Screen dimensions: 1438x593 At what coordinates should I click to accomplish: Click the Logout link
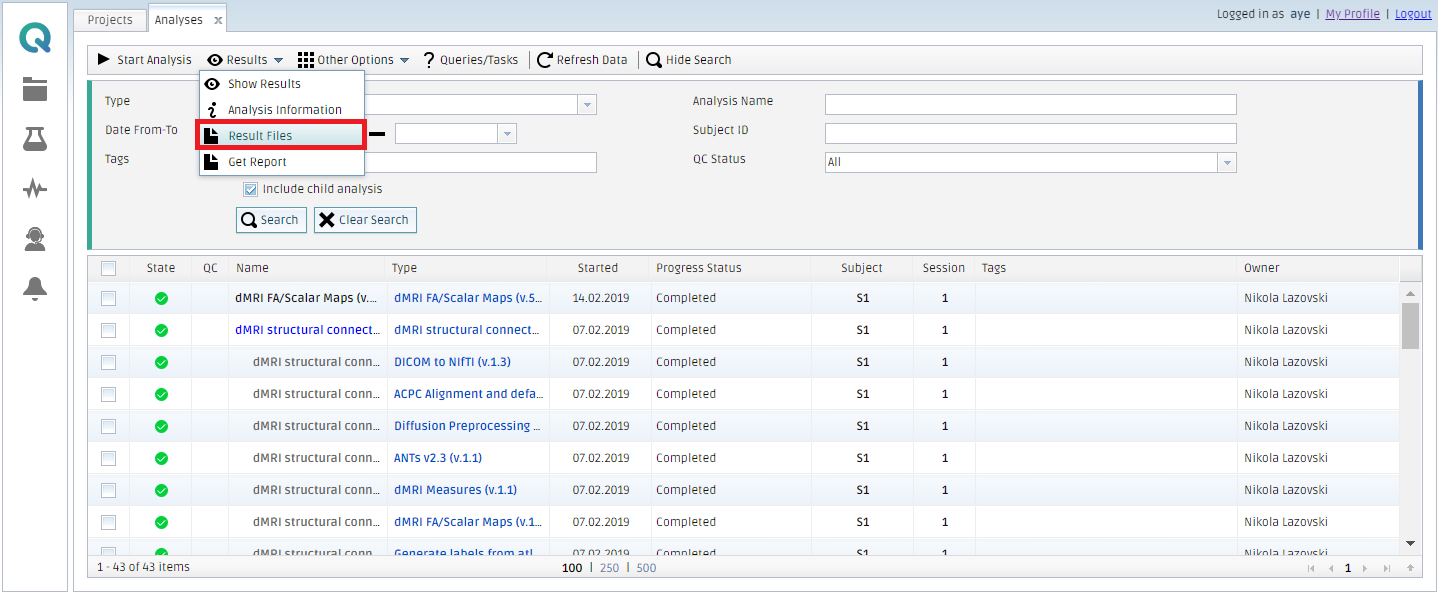(1413, 14)
